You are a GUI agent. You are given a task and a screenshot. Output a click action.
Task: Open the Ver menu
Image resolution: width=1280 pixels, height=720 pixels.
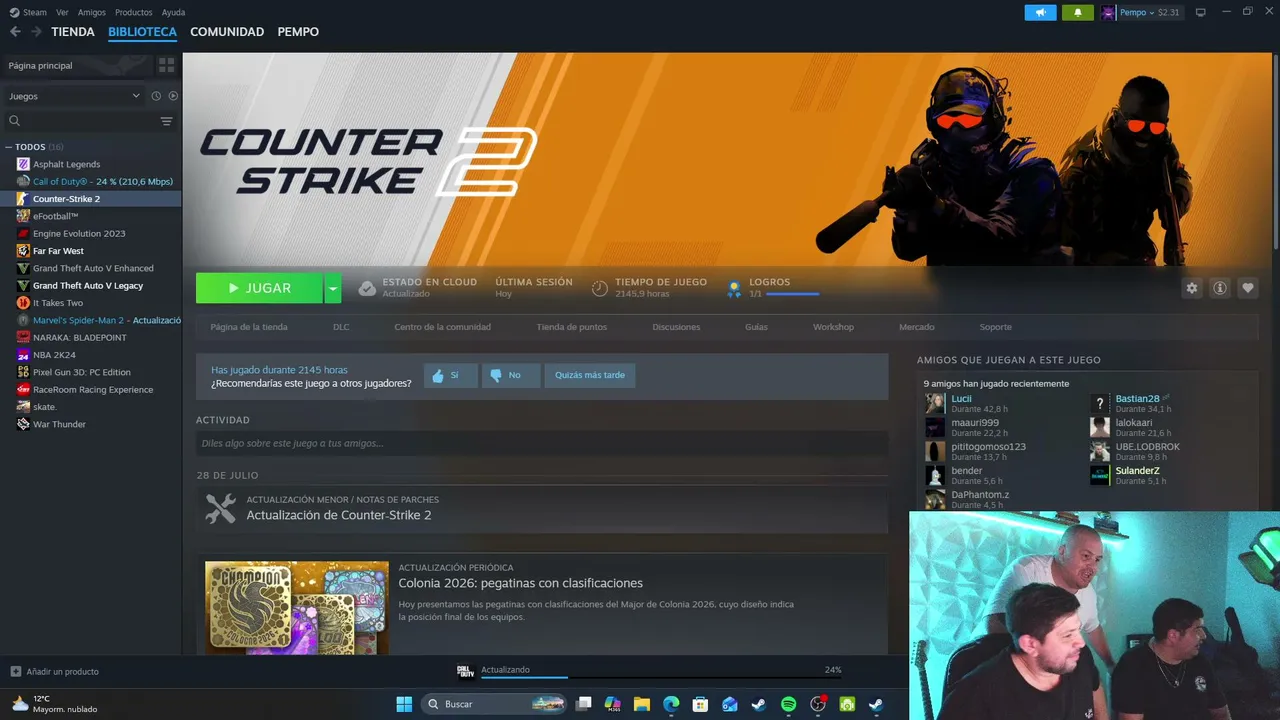point(63,13)
